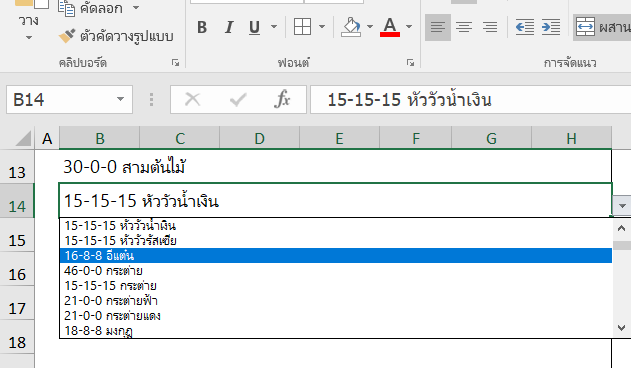This screenshot has width=631, height=368.
Task: Select row 16 header
Action: [17, 269]
